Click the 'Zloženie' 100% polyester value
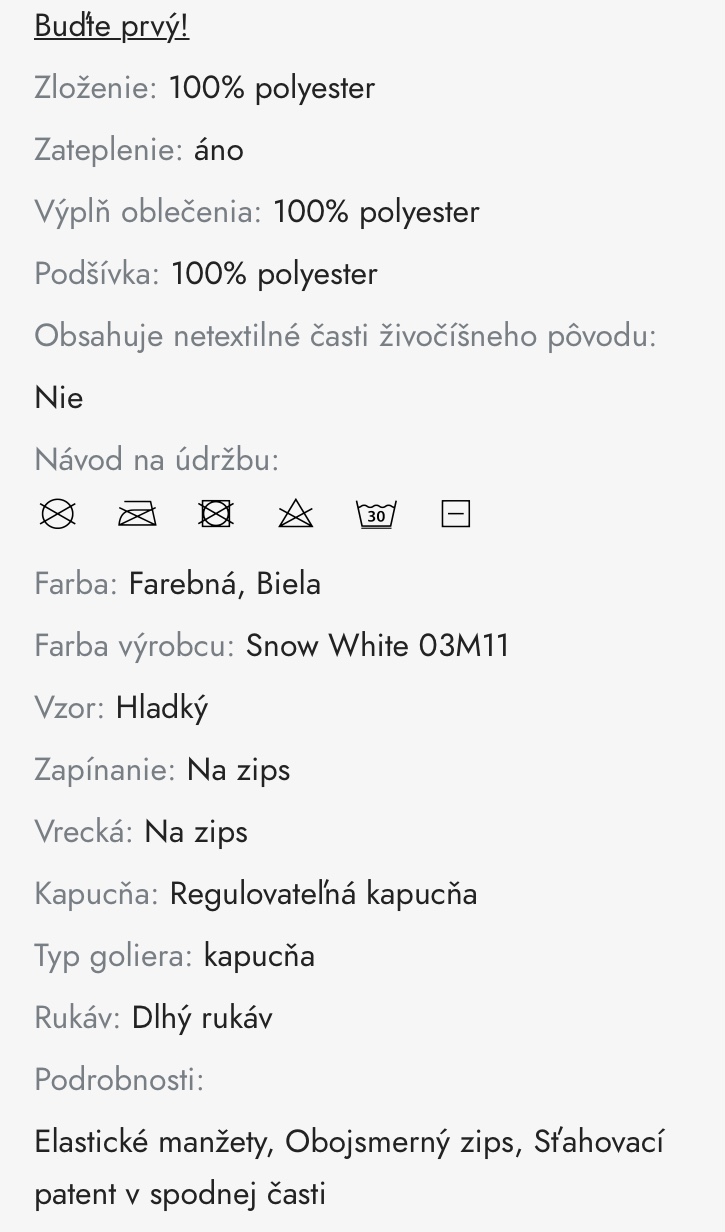Viewport: 725px width, 1232px height. 271,88
